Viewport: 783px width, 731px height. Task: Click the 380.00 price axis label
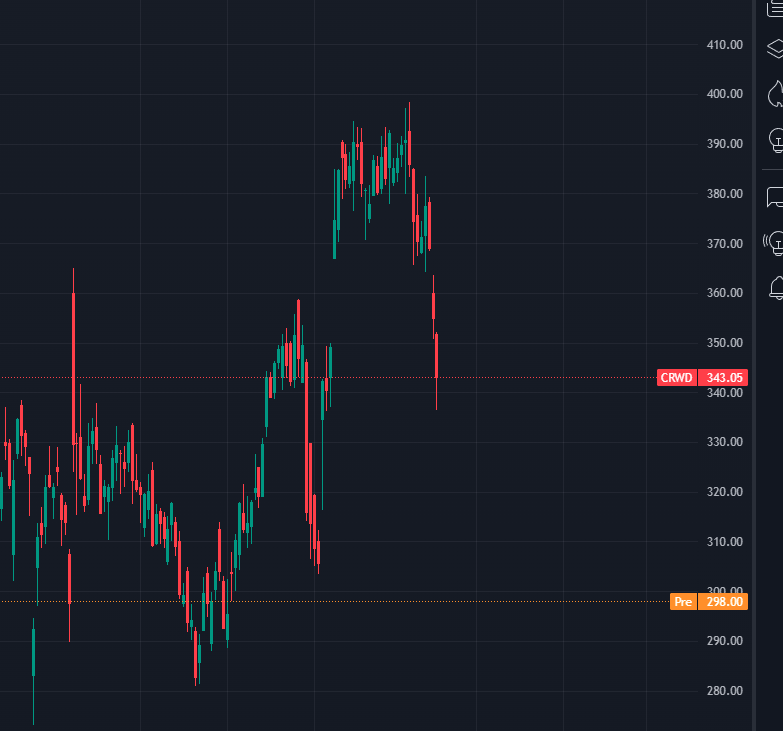point(725,194)
